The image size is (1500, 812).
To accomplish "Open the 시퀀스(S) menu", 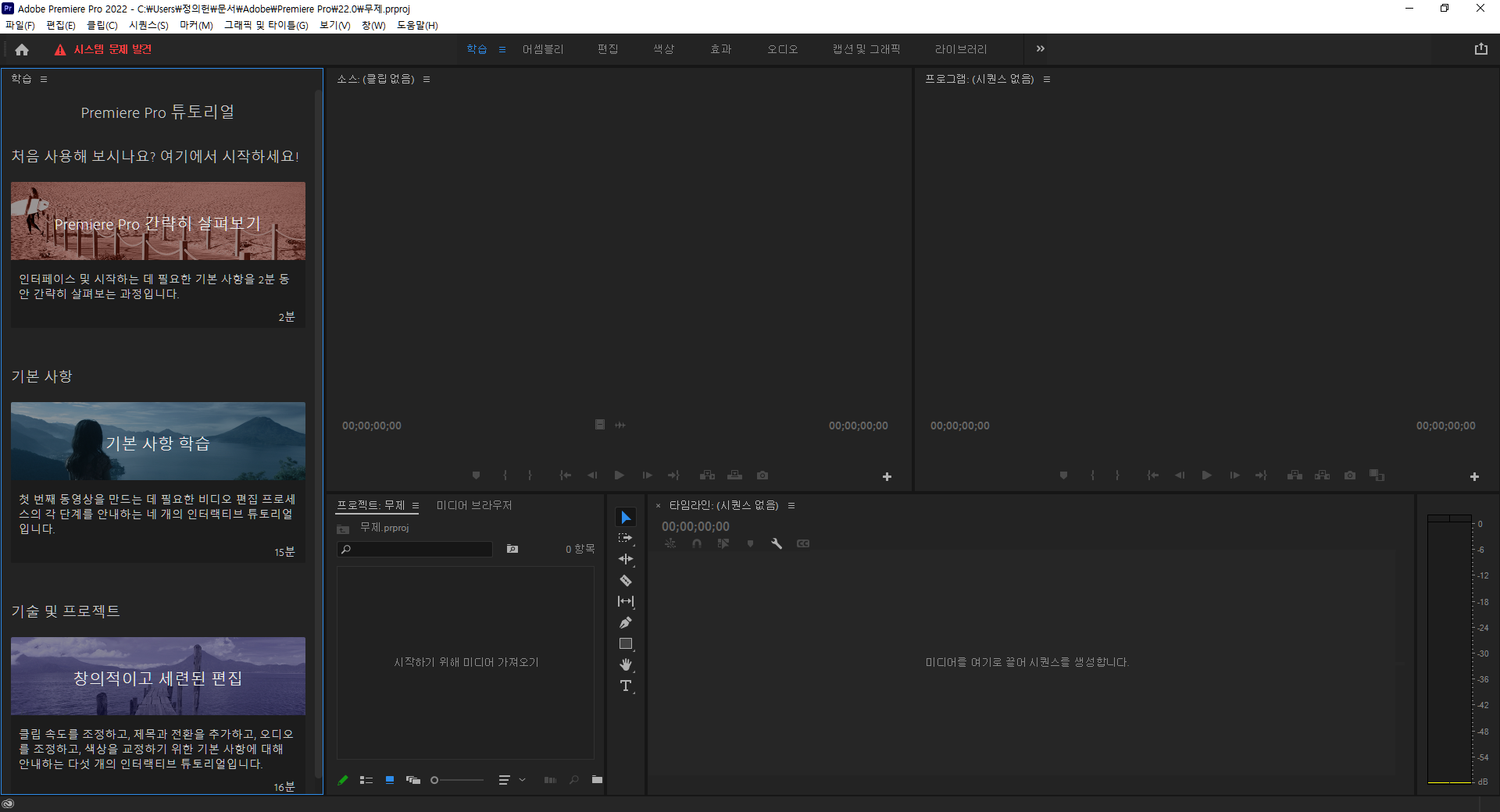I will 148,25.
